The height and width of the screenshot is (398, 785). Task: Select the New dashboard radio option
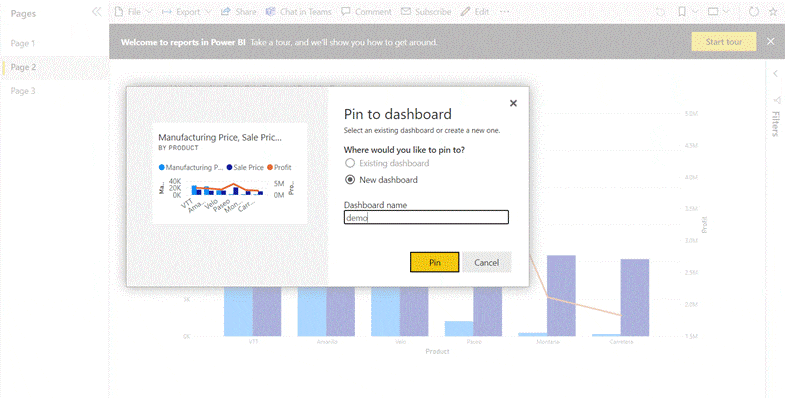[x=350, y=180]
